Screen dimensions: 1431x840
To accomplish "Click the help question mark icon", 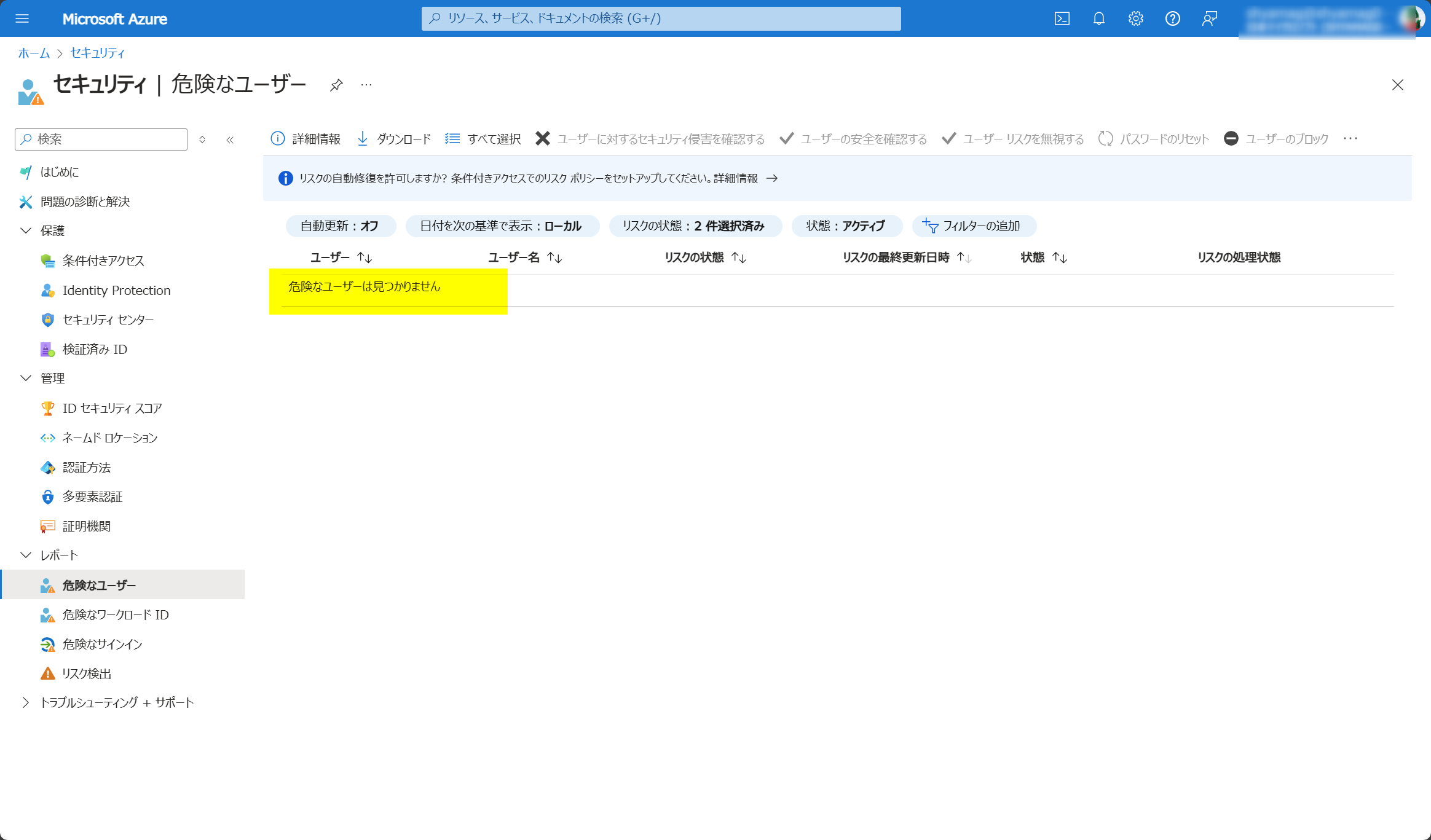I will pyautogui.click(x=1172, y=18).
